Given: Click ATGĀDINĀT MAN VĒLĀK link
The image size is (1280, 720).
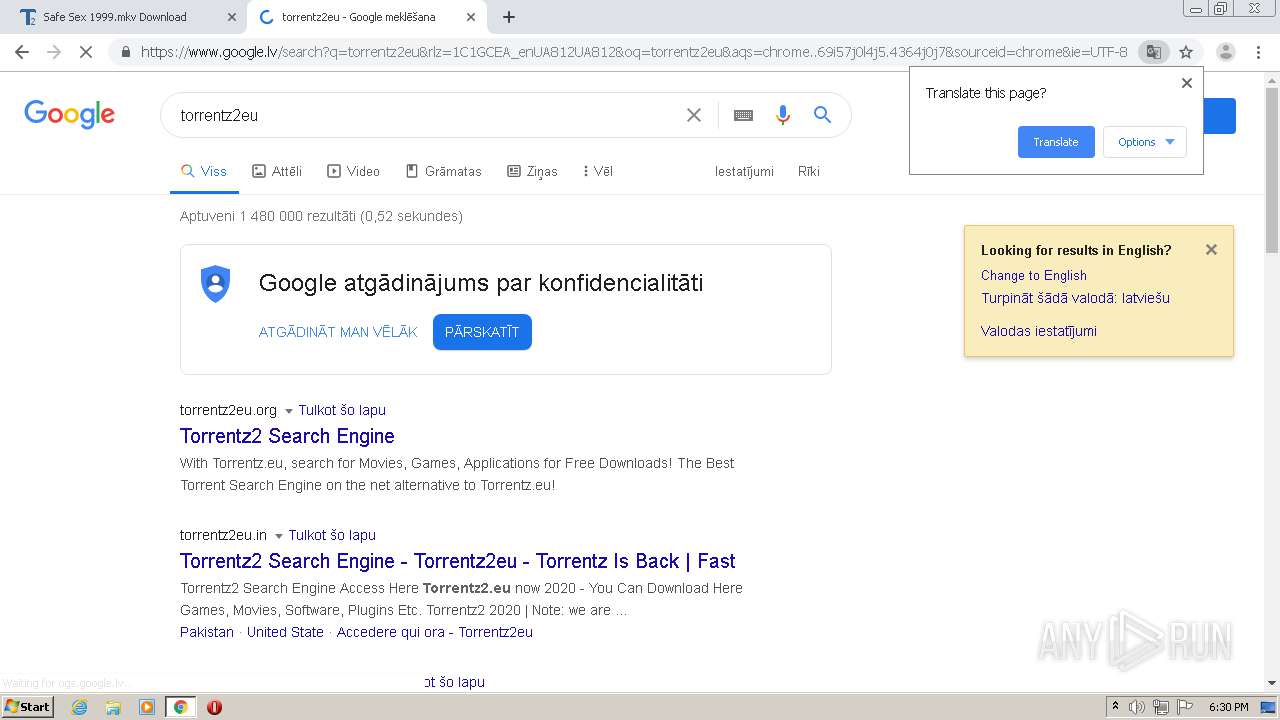Looking at the screenshot, I should tap(338, 332).
